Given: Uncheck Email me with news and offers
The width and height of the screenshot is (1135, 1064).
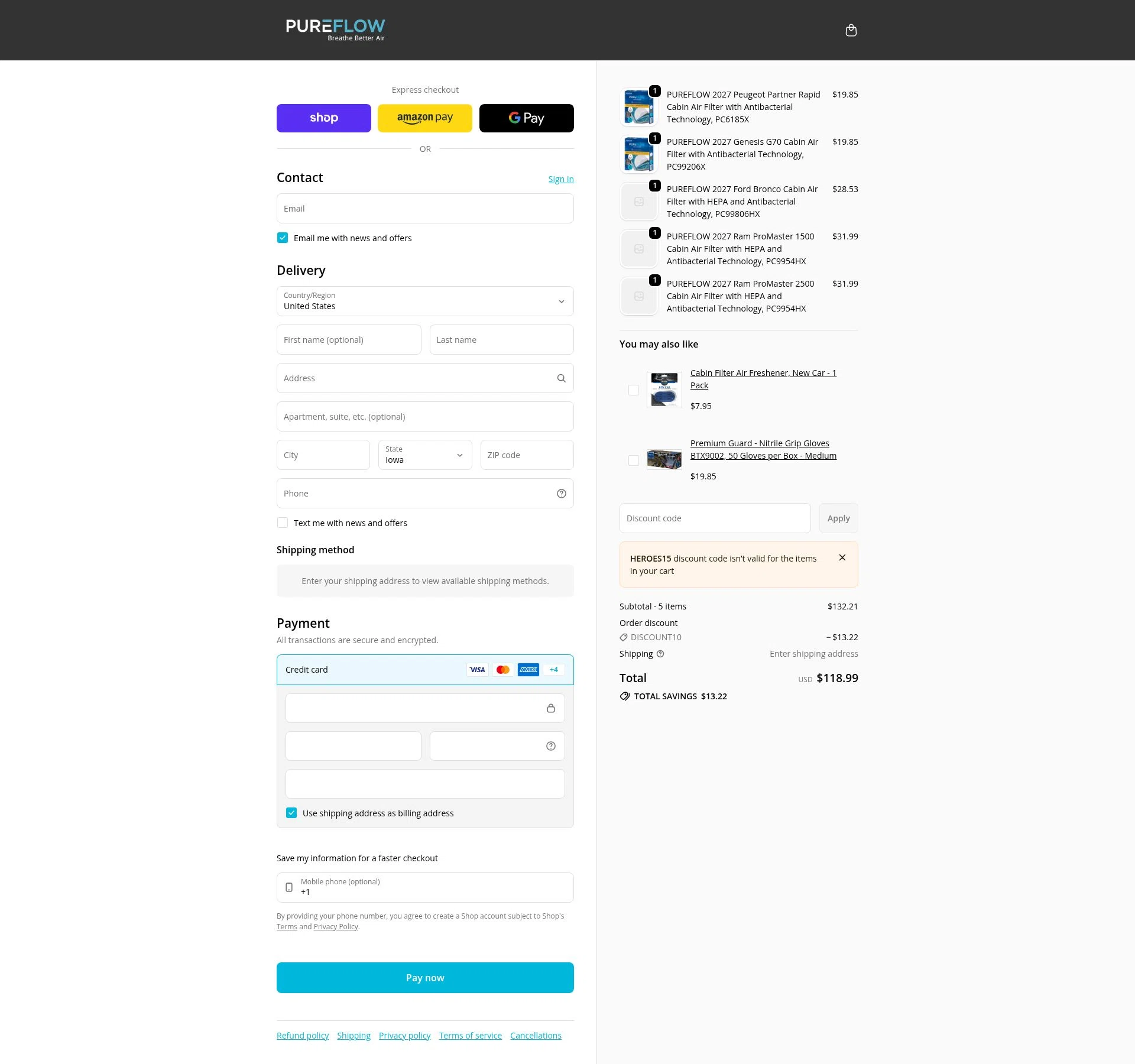Looking at the screenshot, I should point(283,238).
